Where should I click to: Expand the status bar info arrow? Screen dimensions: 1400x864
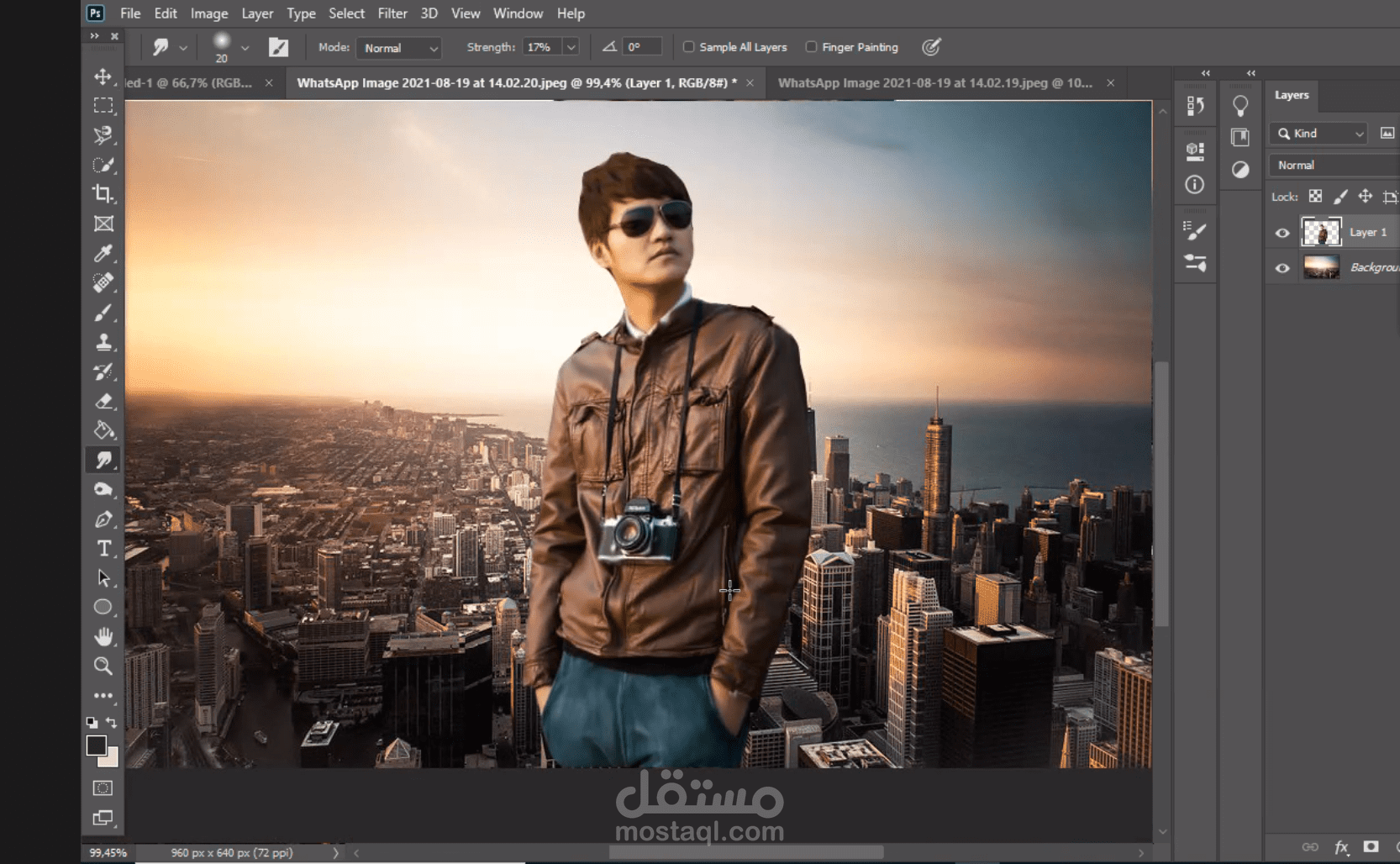[x=335, y=853]
